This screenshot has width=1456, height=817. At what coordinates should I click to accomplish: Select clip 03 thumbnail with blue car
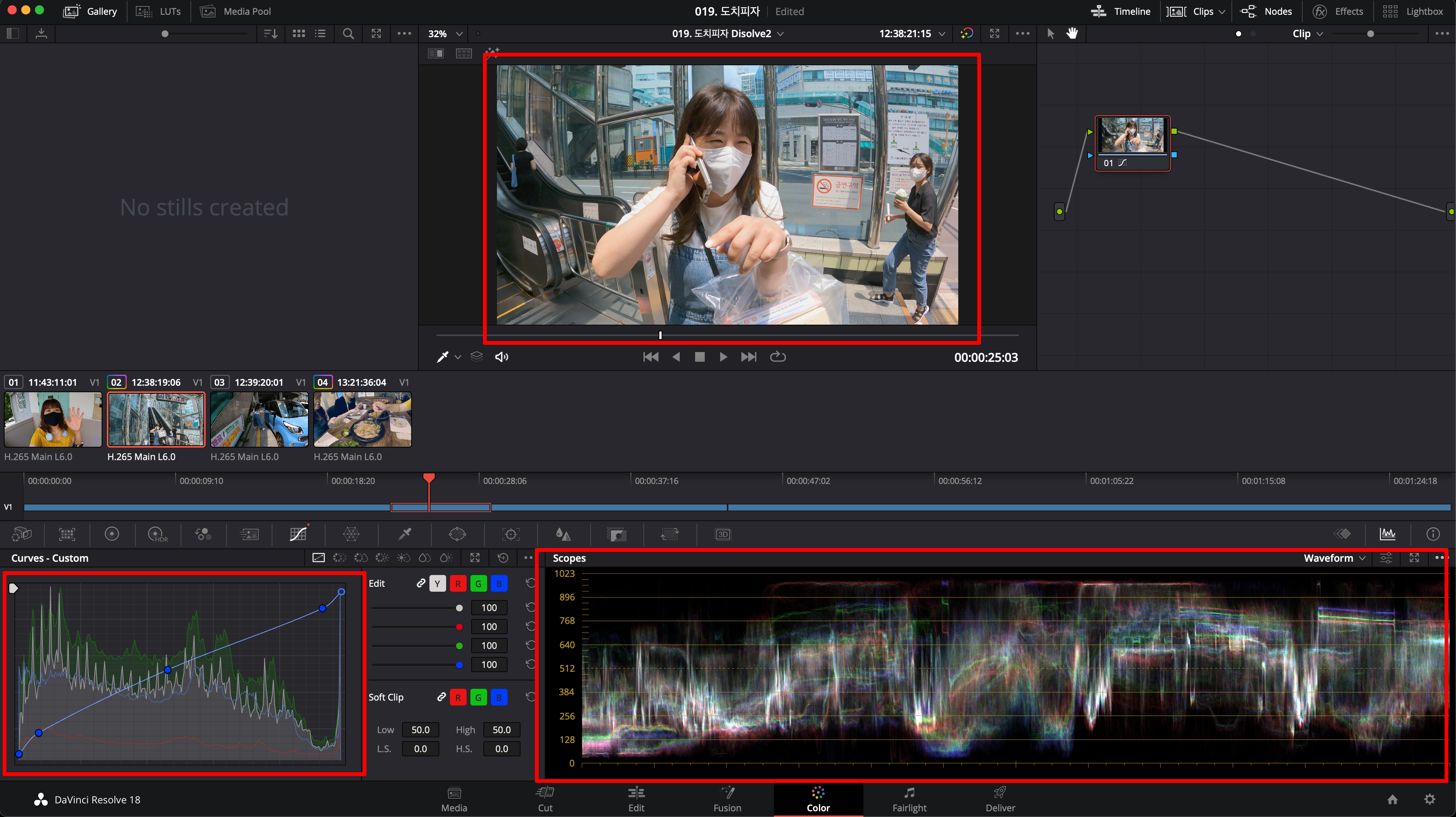point(259,419)
